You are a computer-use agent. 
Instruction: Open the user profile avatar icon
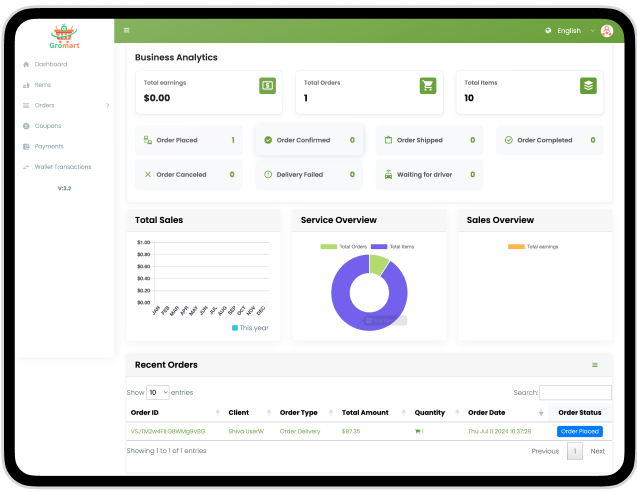pyautogui.click(x=607, y=30)
